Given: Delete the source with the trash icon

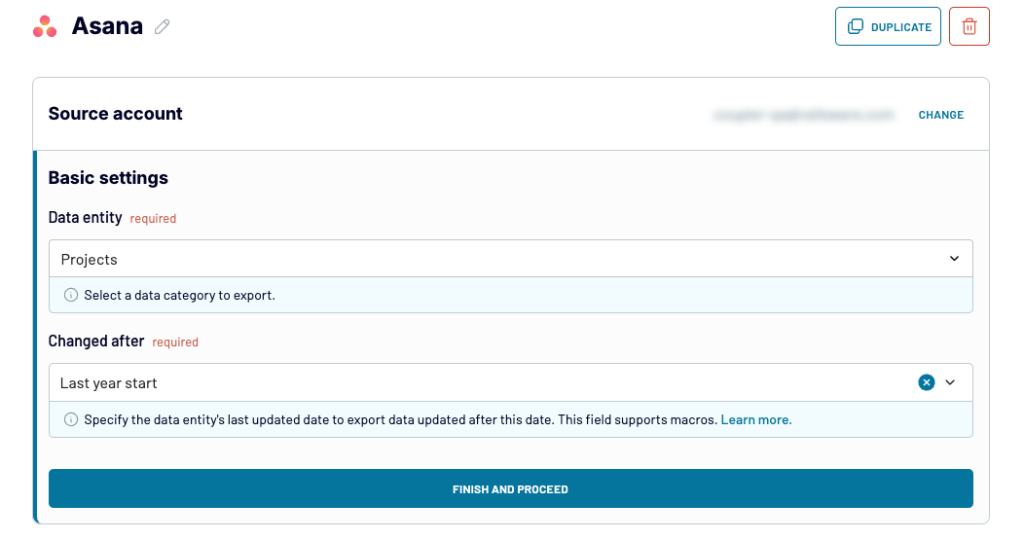Looking at the screenshot, I should pos(969,27).
